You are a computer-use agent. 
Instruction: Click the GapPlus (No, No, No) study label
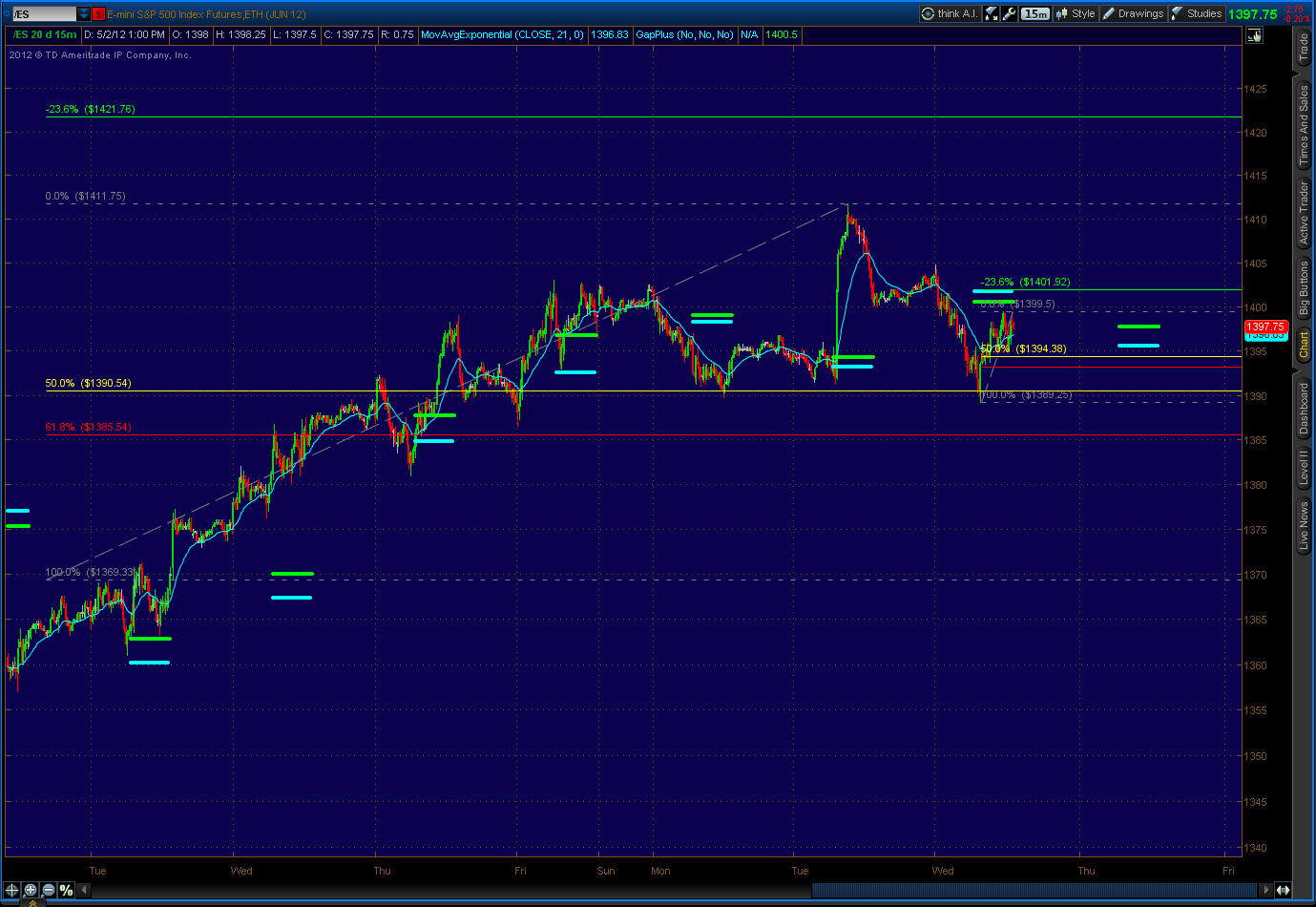point(685,34)
